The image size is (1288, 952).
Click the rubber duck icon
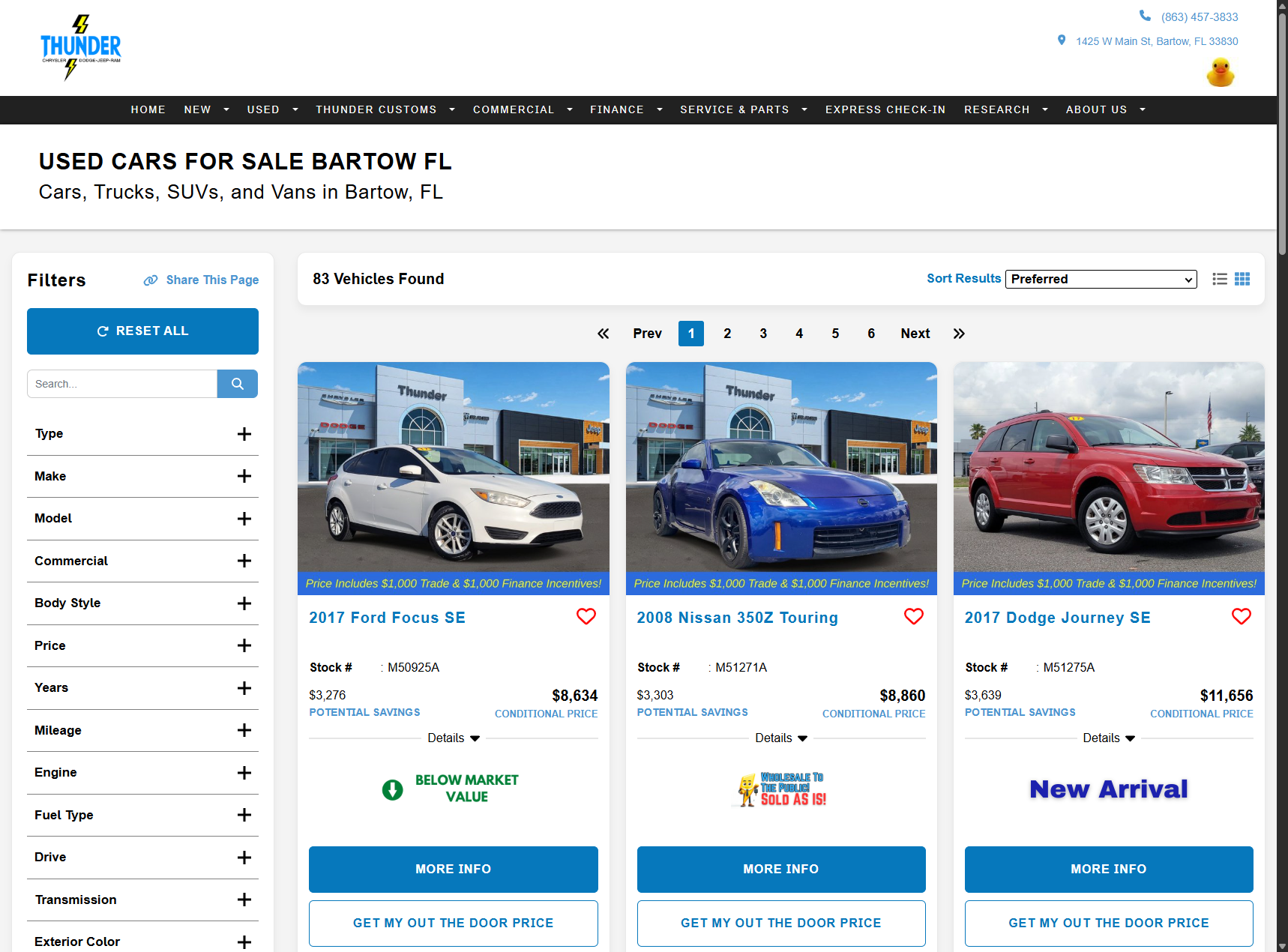pyautogui.click(x=1221, y=73)
